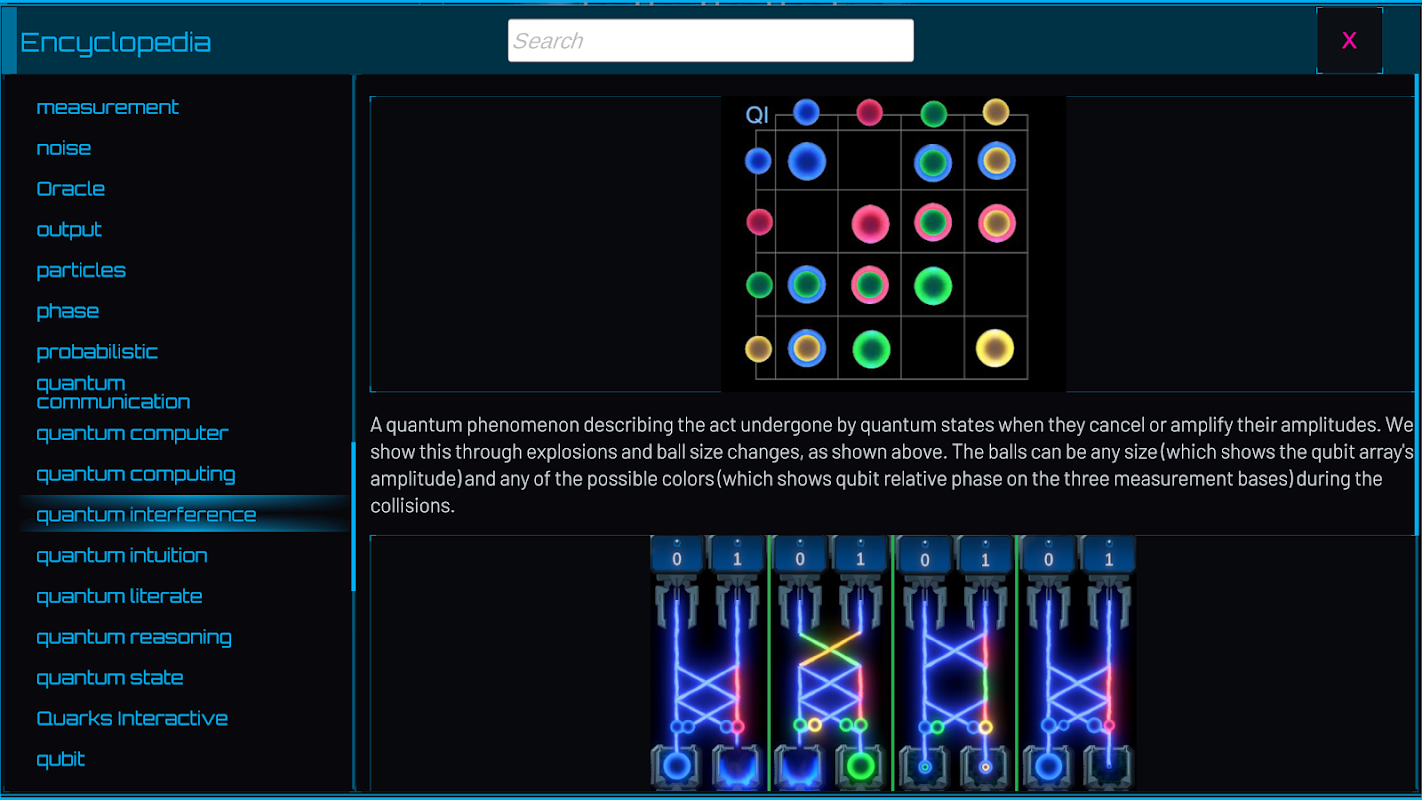Open the quantum interference circuit diagram thumbnail
This screenshot has width=1422, height=800.
tap(893, 664)
